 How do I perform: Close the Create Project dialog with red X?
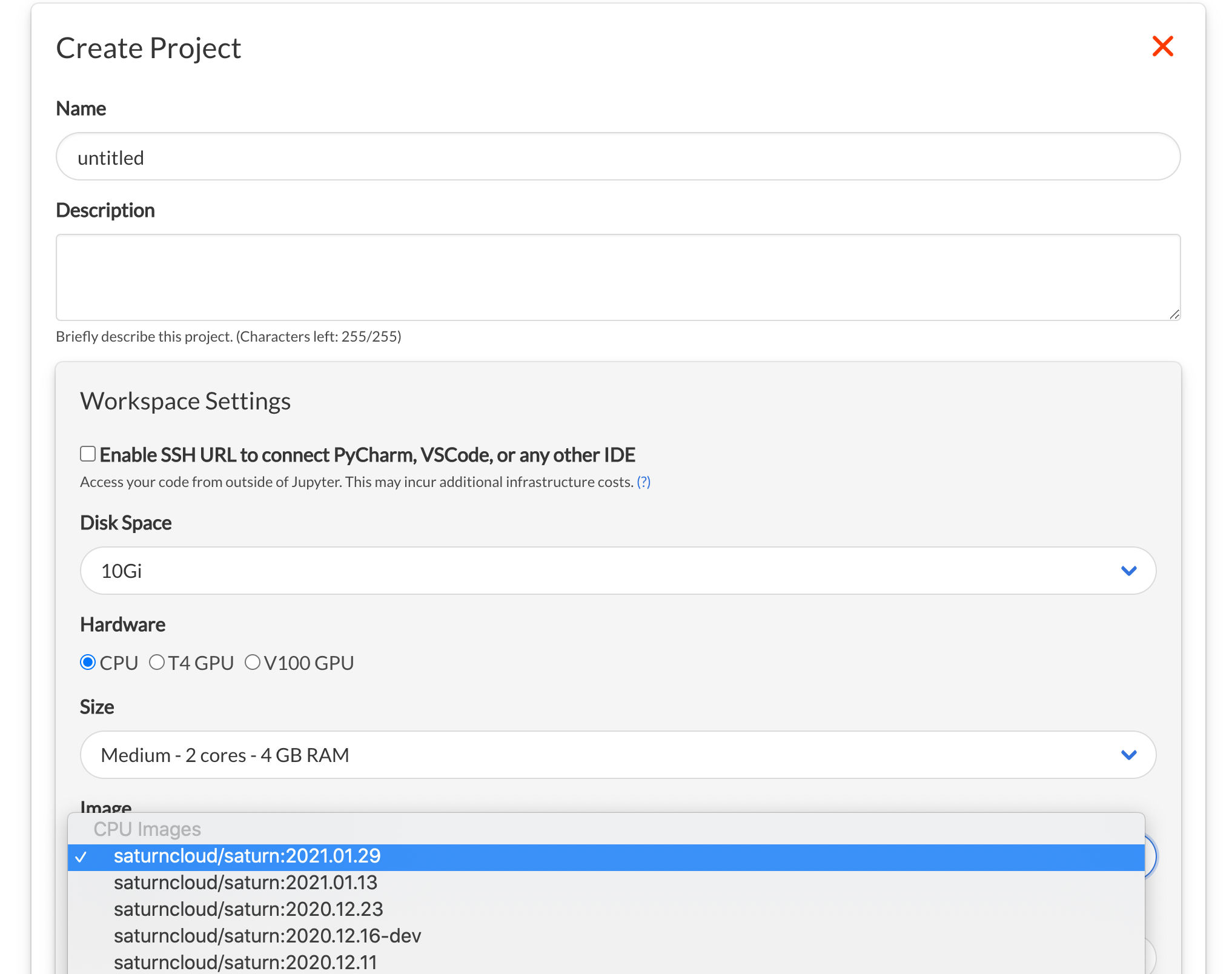click(1162, 47)
